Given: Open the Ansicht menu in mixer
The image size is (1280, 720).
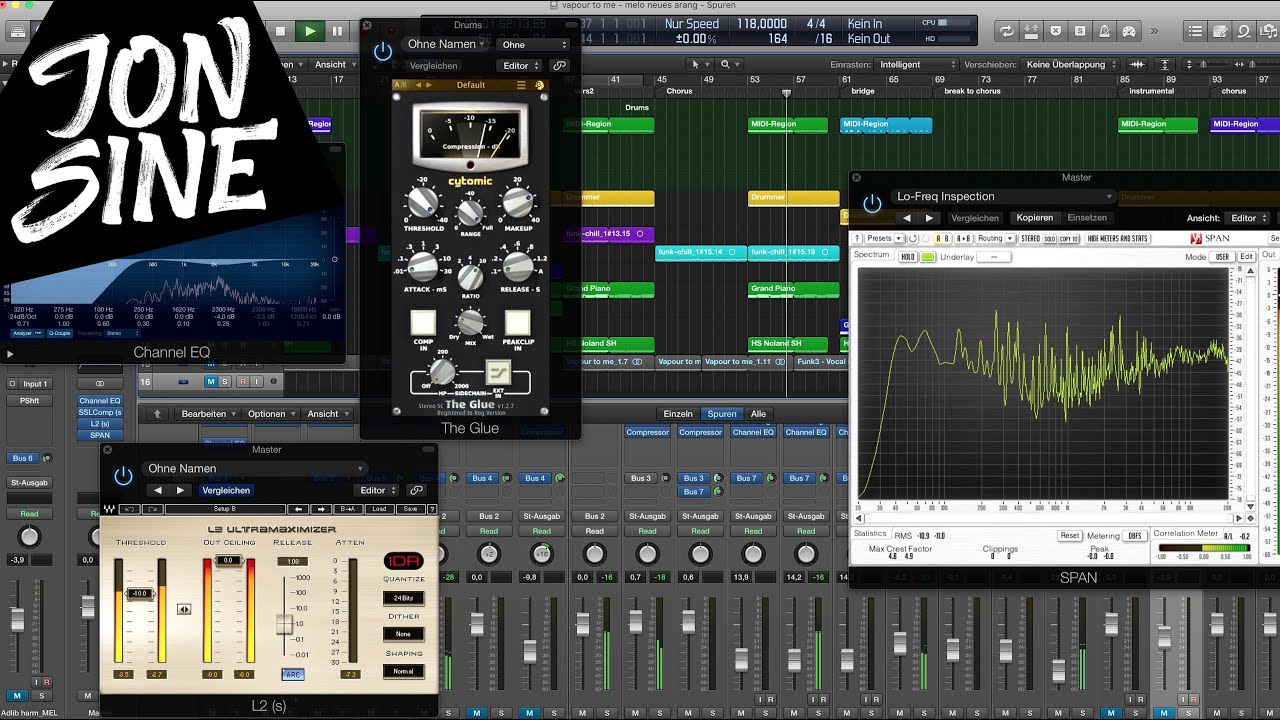Looking at the screenshot, I should point(328,414).
